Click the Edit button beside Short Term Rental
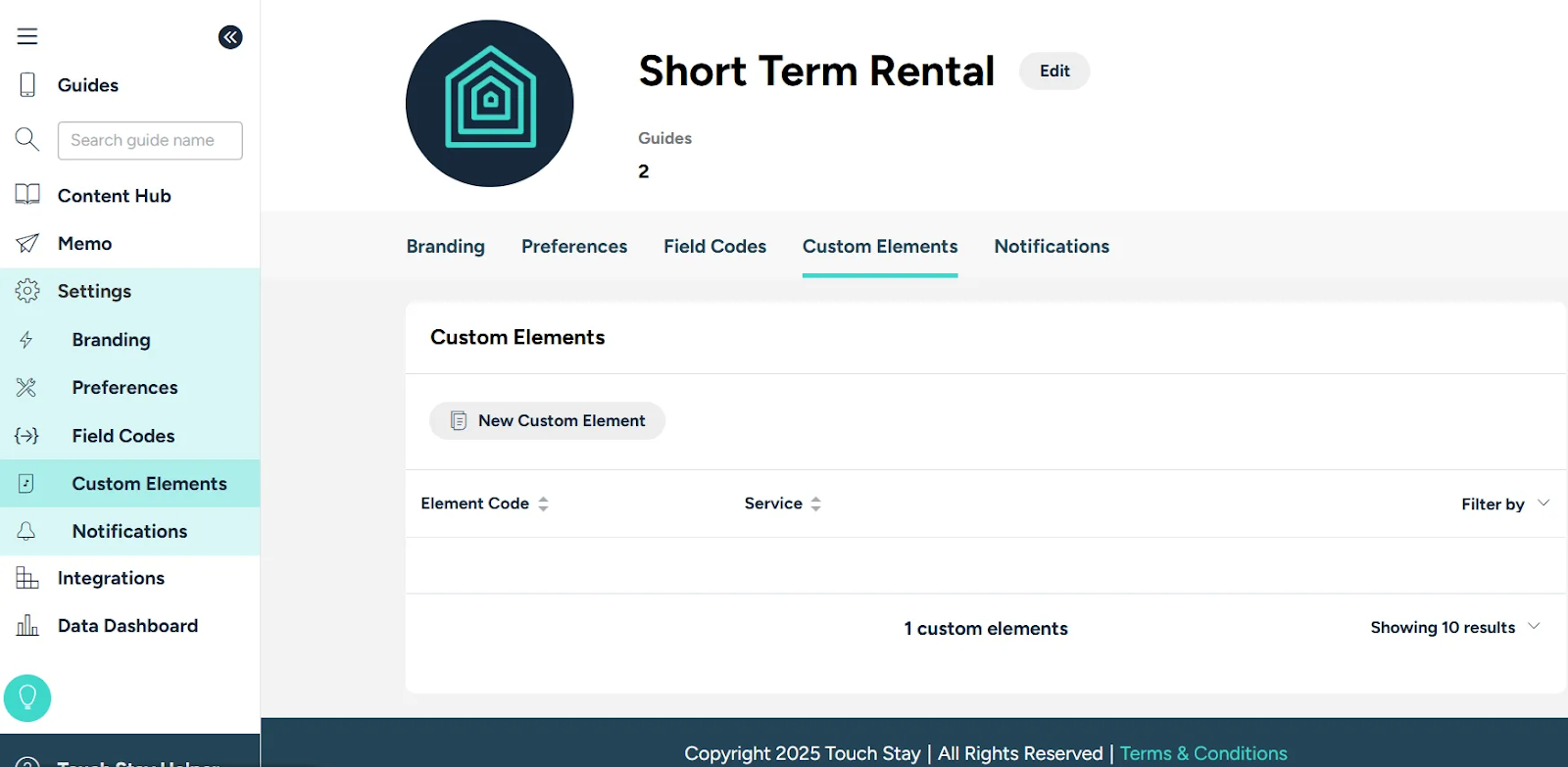 click(1054, 71)
